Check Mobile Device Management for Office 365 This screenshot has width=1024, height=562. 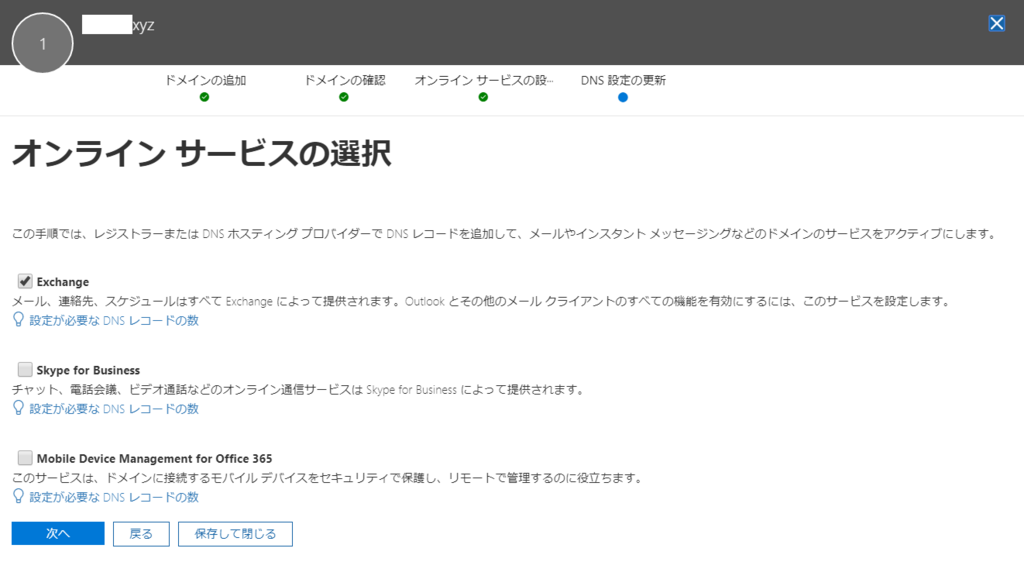pos(25,458)
